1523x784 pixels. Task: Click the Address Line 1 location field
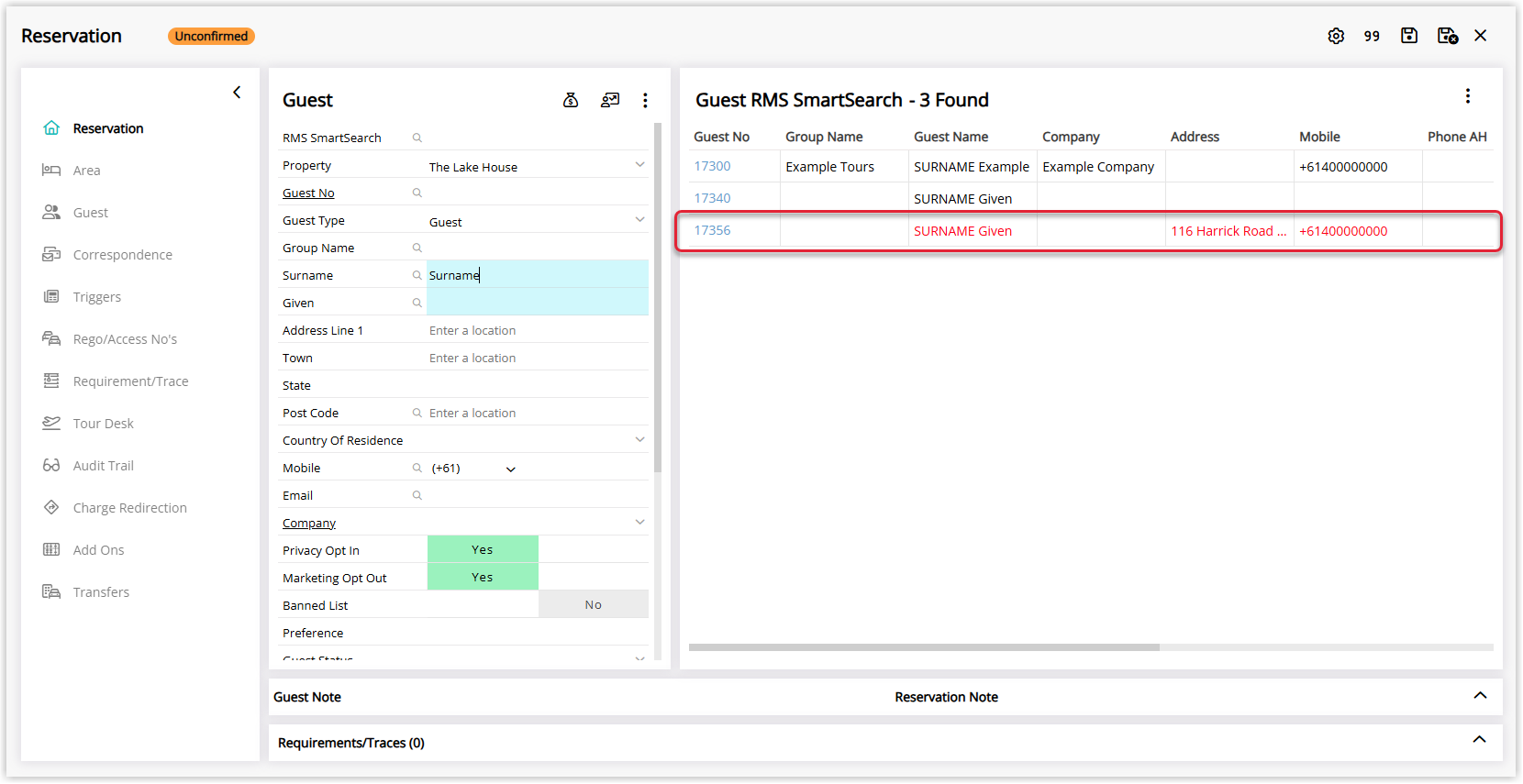pos(538,330)
